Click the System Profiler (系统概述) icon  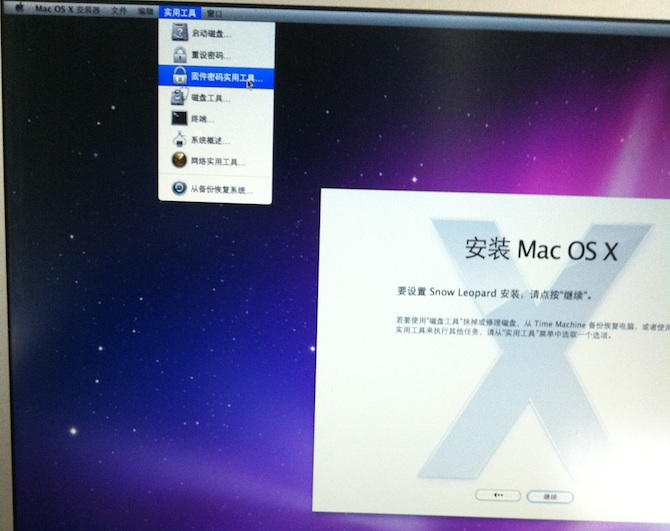[178, 140]
